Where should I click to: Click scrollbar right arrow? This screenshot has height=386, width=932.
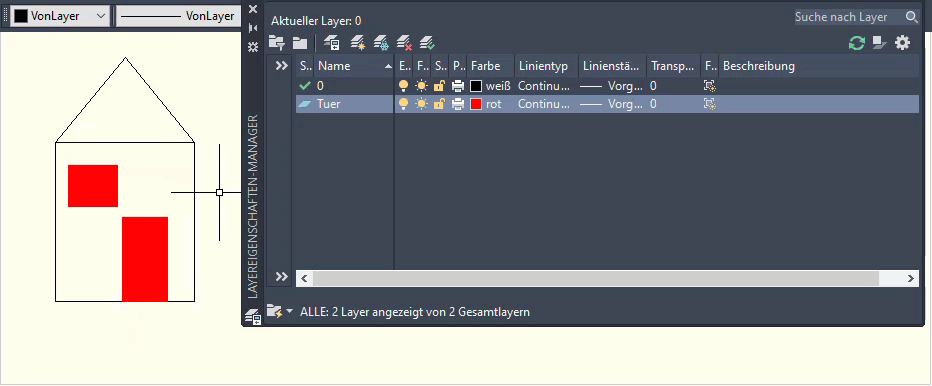coord(911,278)
